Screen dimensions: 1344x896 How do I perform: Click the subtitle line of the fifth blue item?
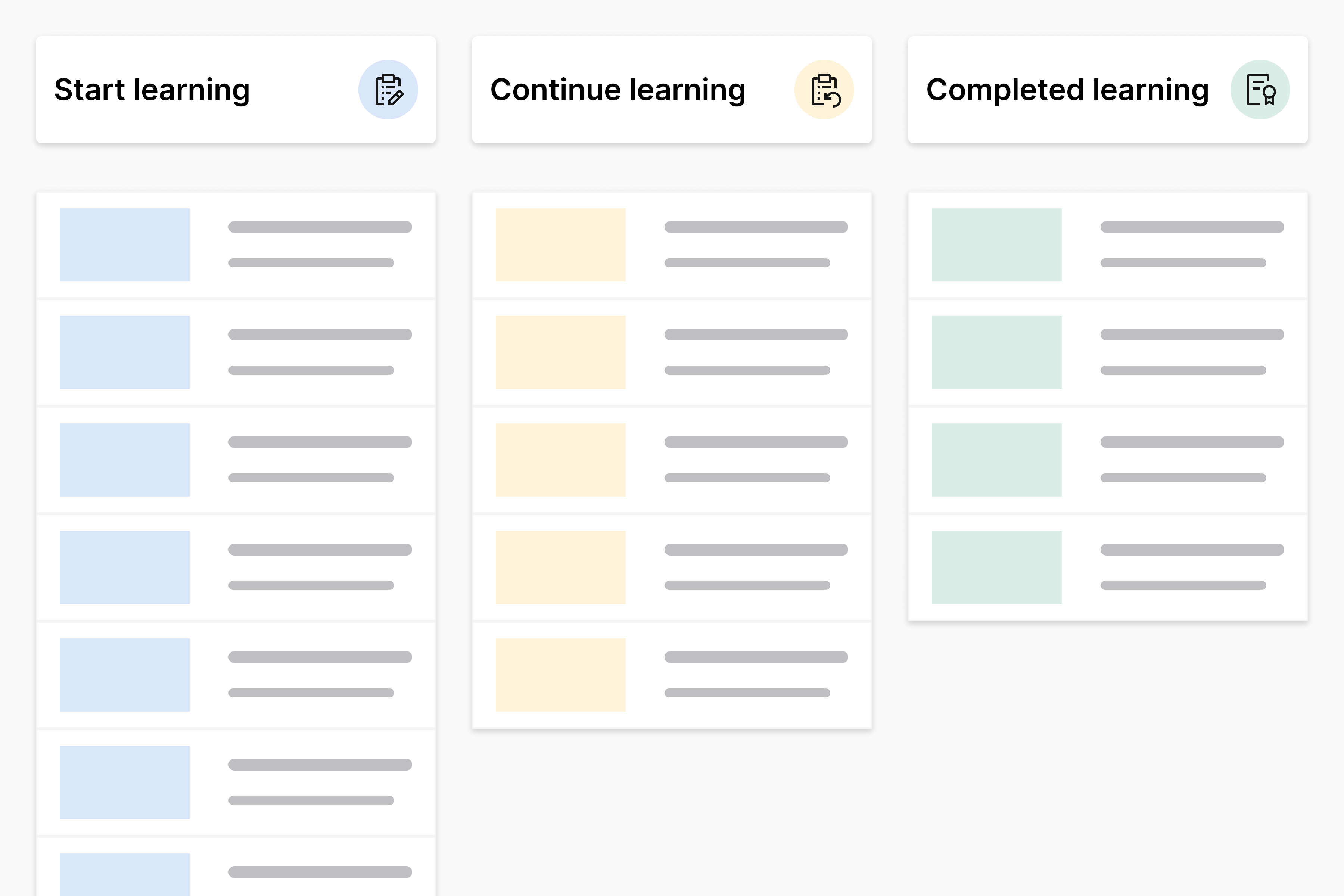tap(311, 693)
